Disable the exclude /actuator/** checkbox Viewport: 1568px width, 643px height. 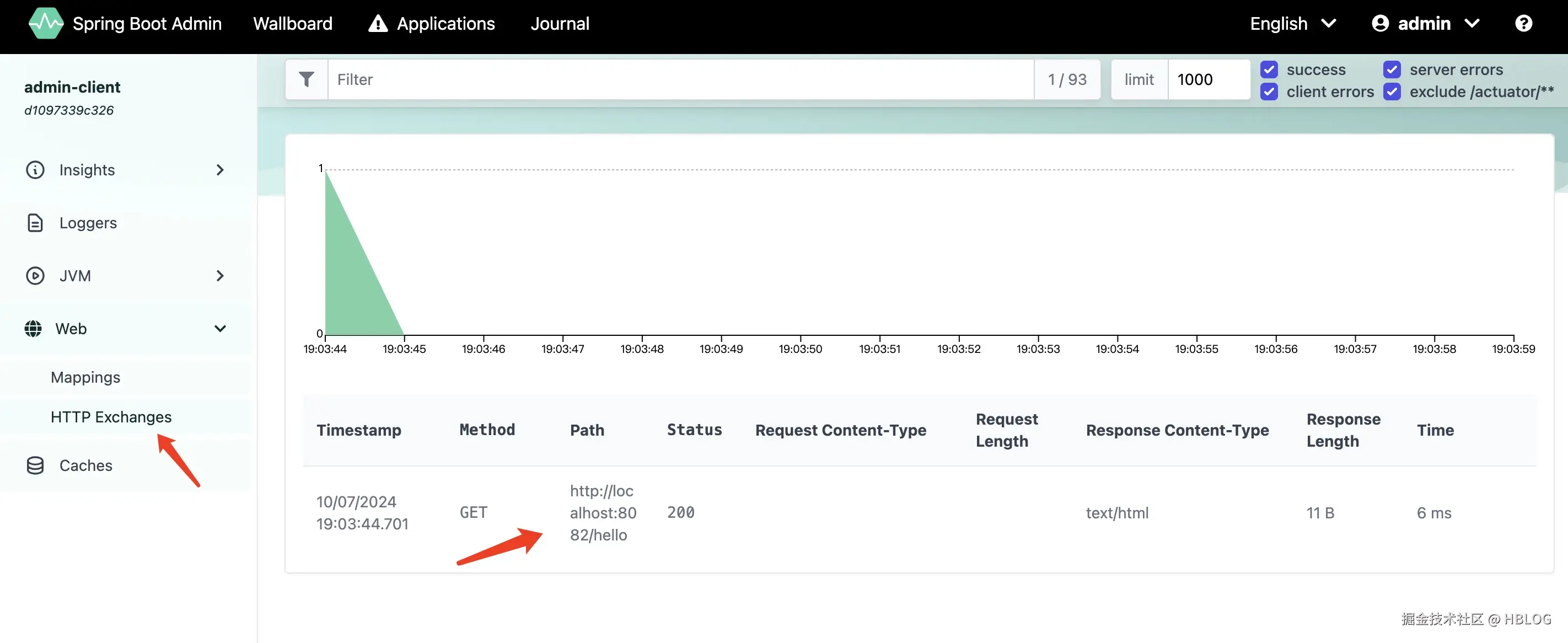[x=1392, y=92]
